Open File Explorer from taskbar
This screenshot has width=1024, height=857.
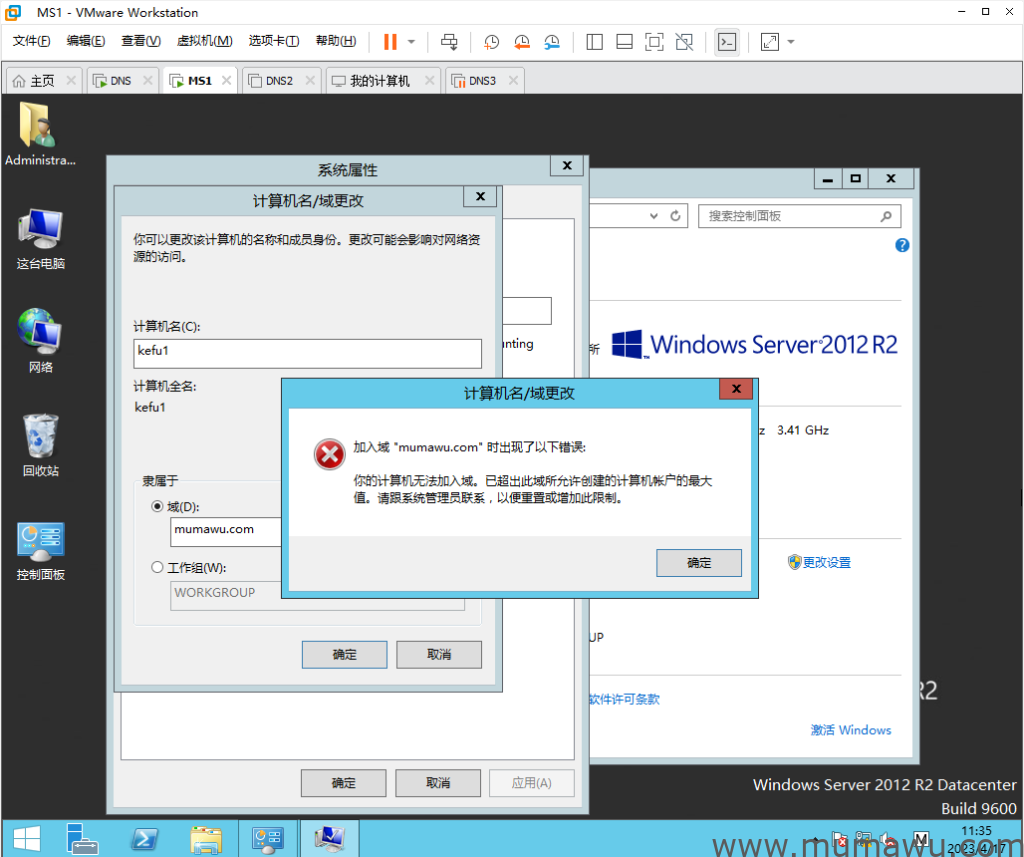point(206,839)
